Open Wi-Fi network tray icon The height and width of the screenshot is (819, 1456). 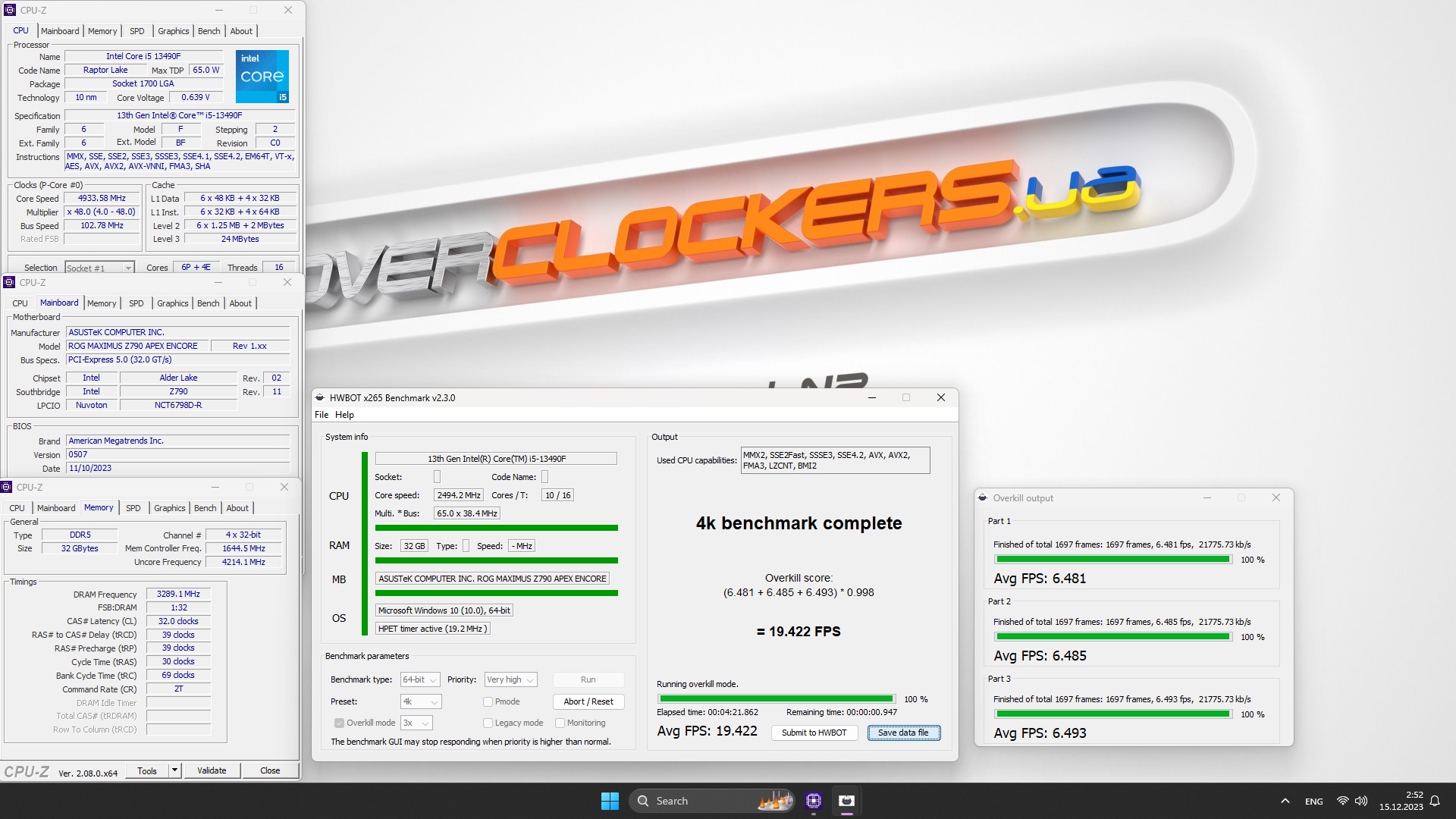click(x=1342, y=801)
